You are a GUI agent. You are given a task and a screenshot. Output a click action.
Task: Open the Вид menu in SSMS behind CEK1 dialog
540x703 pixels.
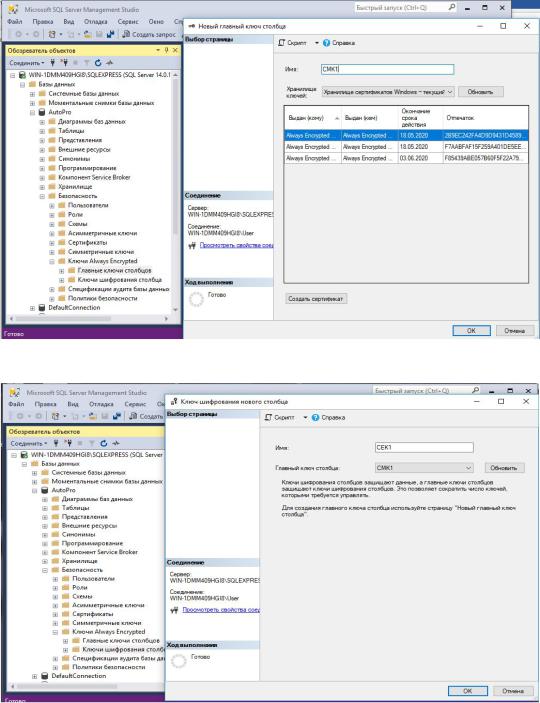coord(73,404)
